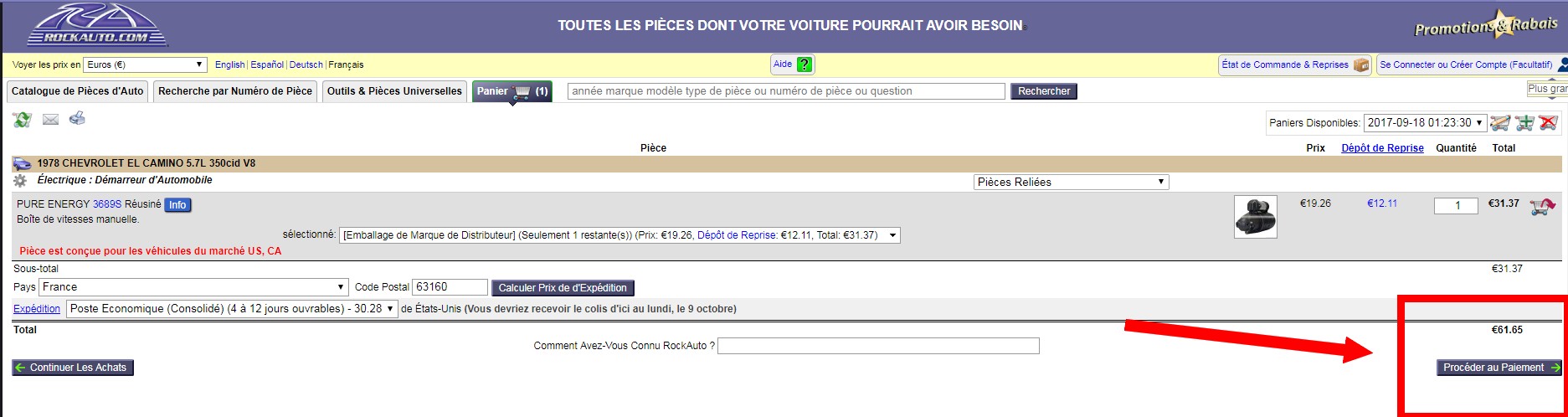
Task: Click Procéder au Paiement button
Action: (1499, 368)
